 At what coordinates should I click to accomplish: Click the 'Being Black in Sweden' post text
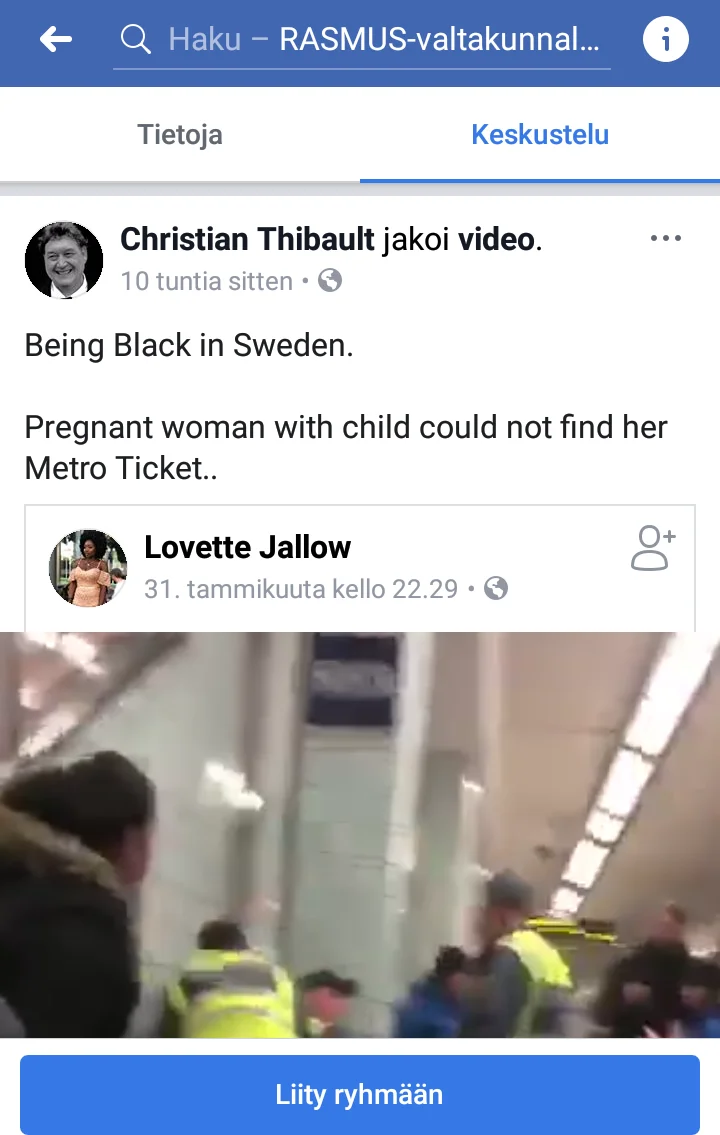click(189, 345)
